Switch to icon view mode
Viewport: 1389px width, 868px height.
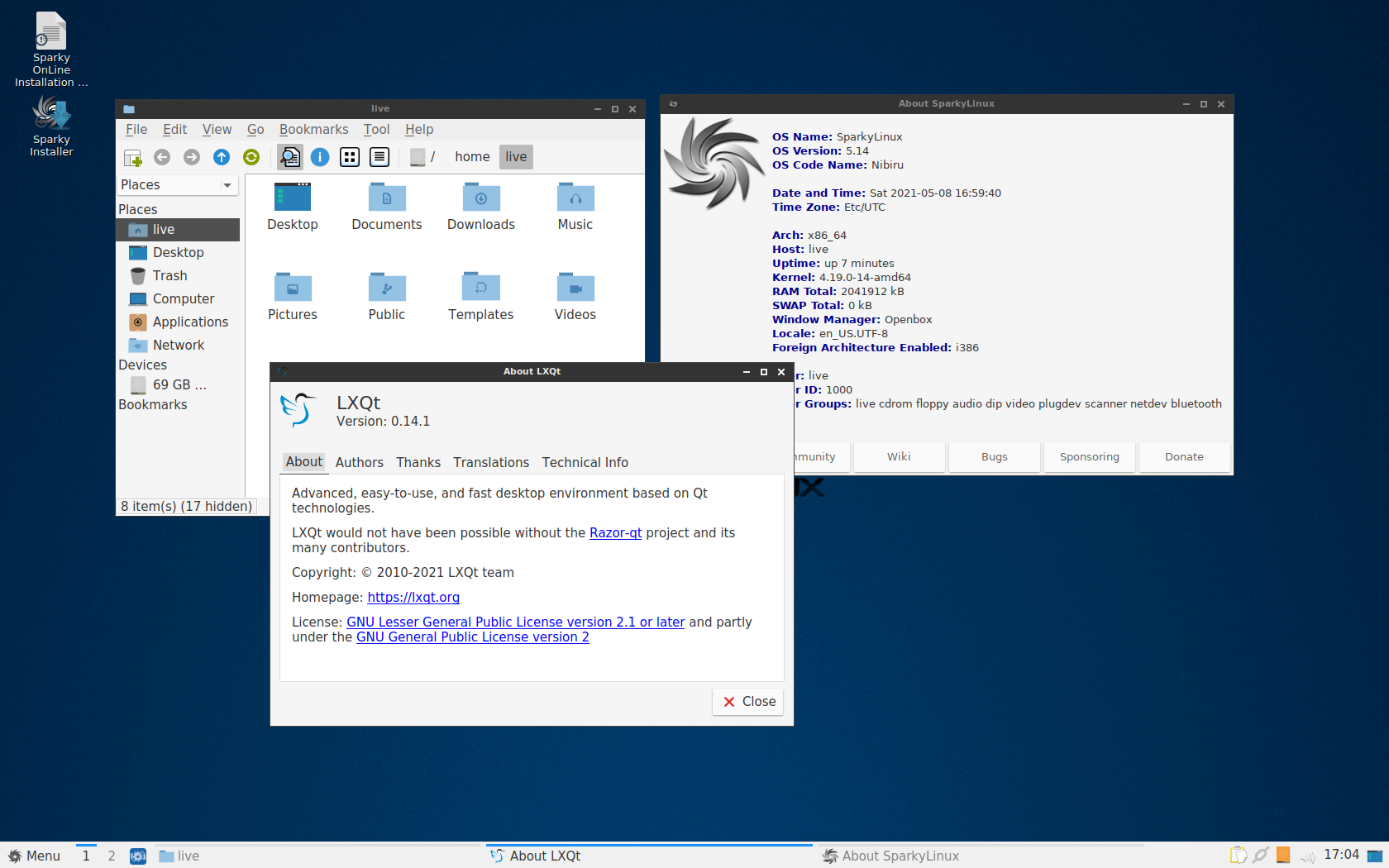pos(350,157)
